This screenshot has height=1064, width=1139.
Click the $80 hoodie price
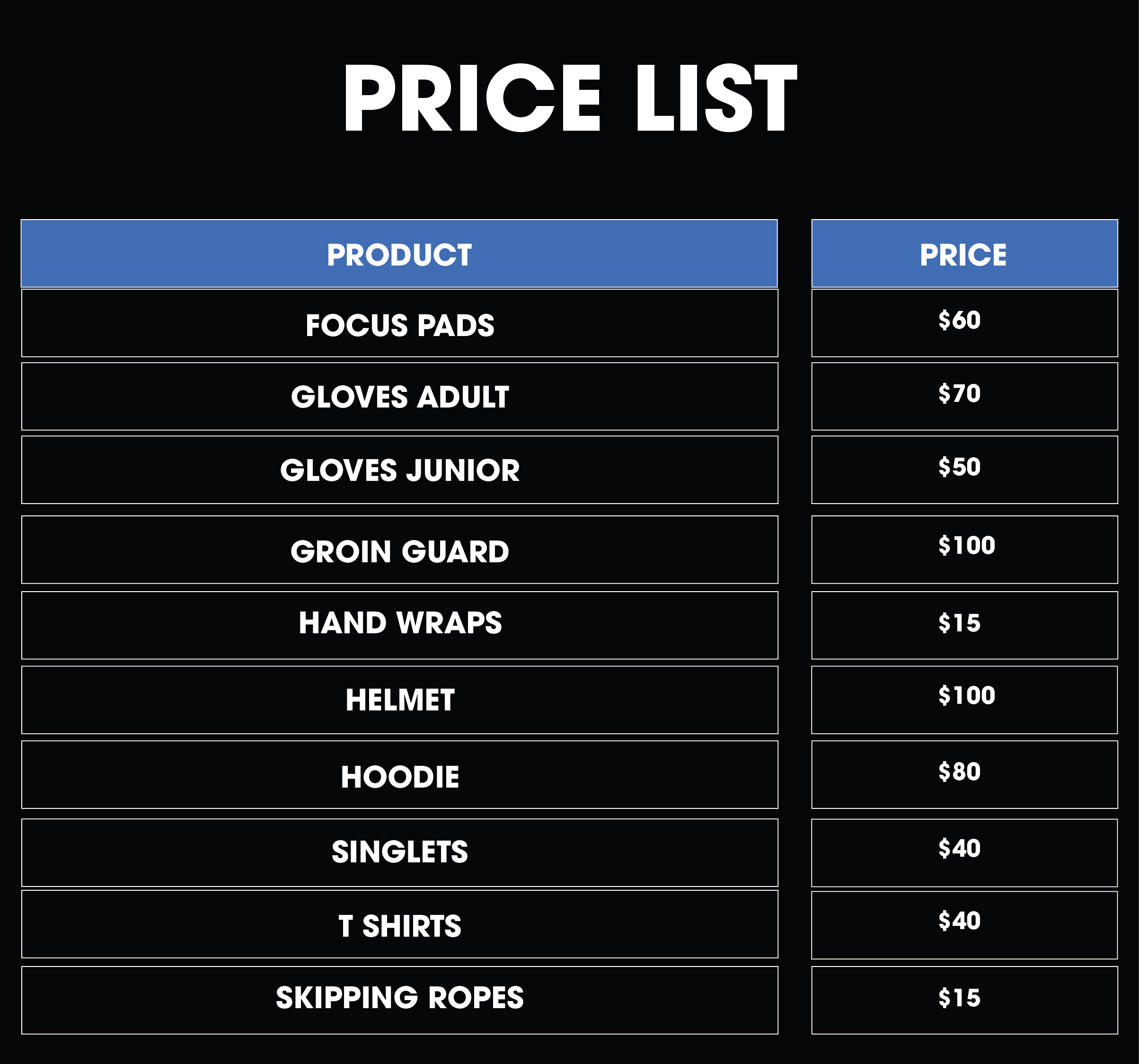pyautogui.click(x=959, y=772)
